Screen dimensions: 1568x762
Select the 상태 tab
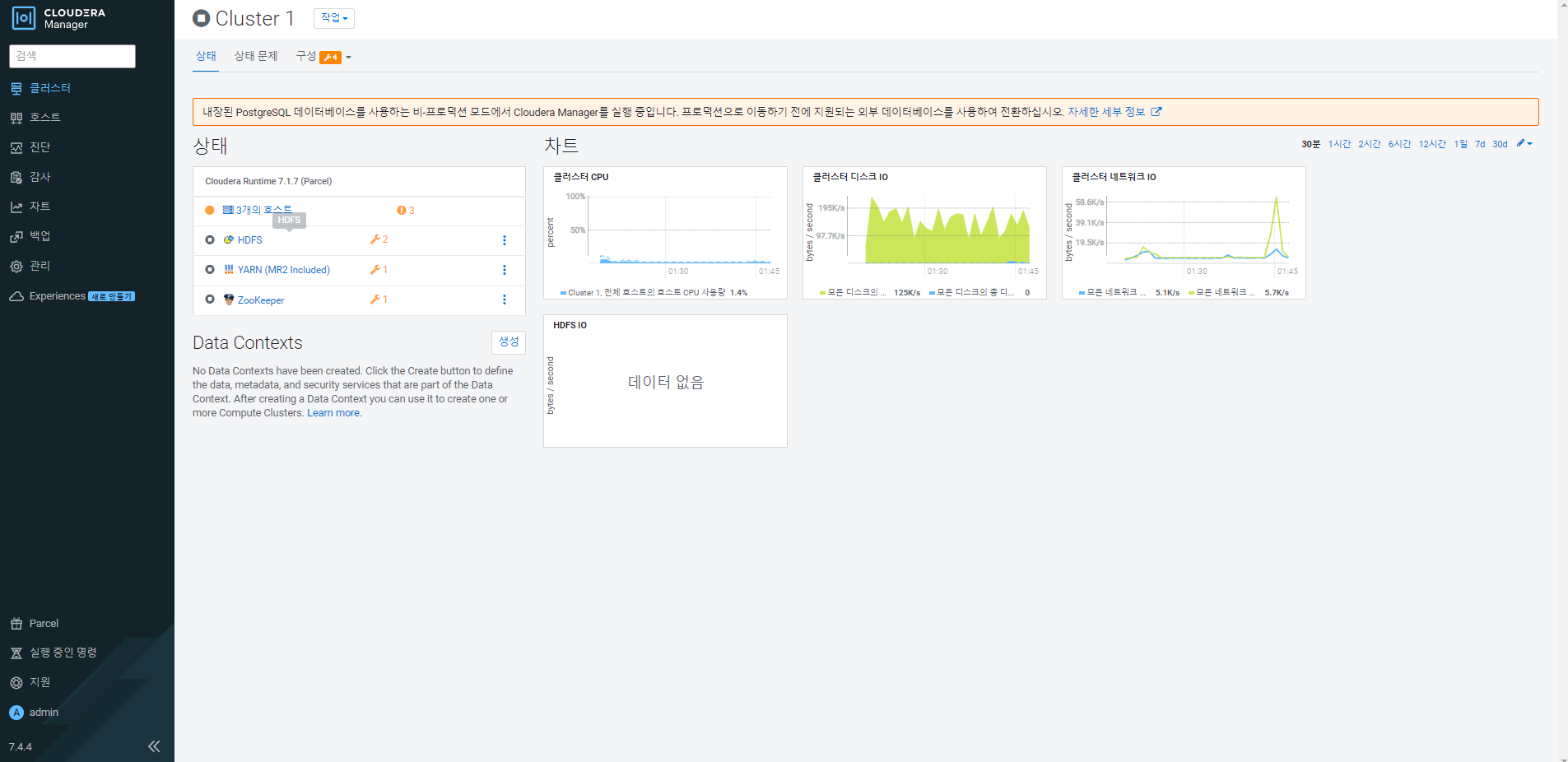(x=206, y=56)
